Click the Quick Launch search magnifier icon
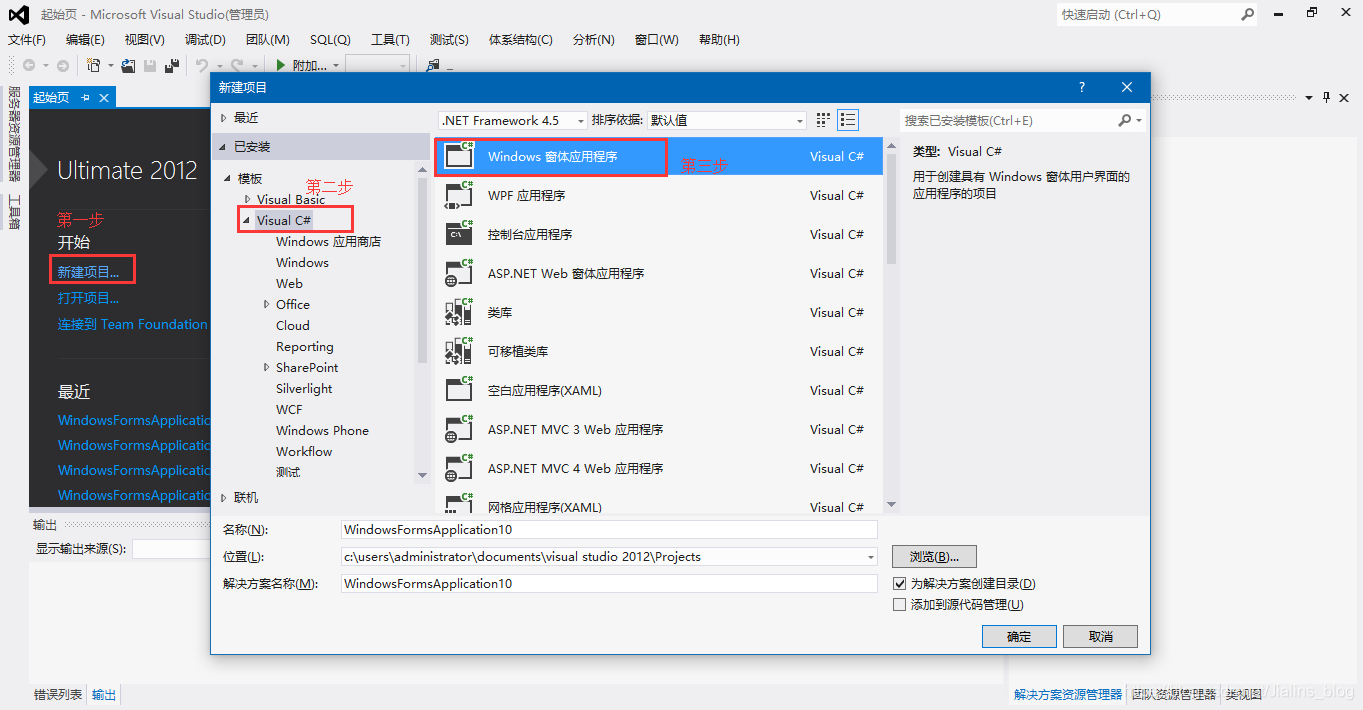This screenshot has height=710, width=1363. tap(1247, 15)
